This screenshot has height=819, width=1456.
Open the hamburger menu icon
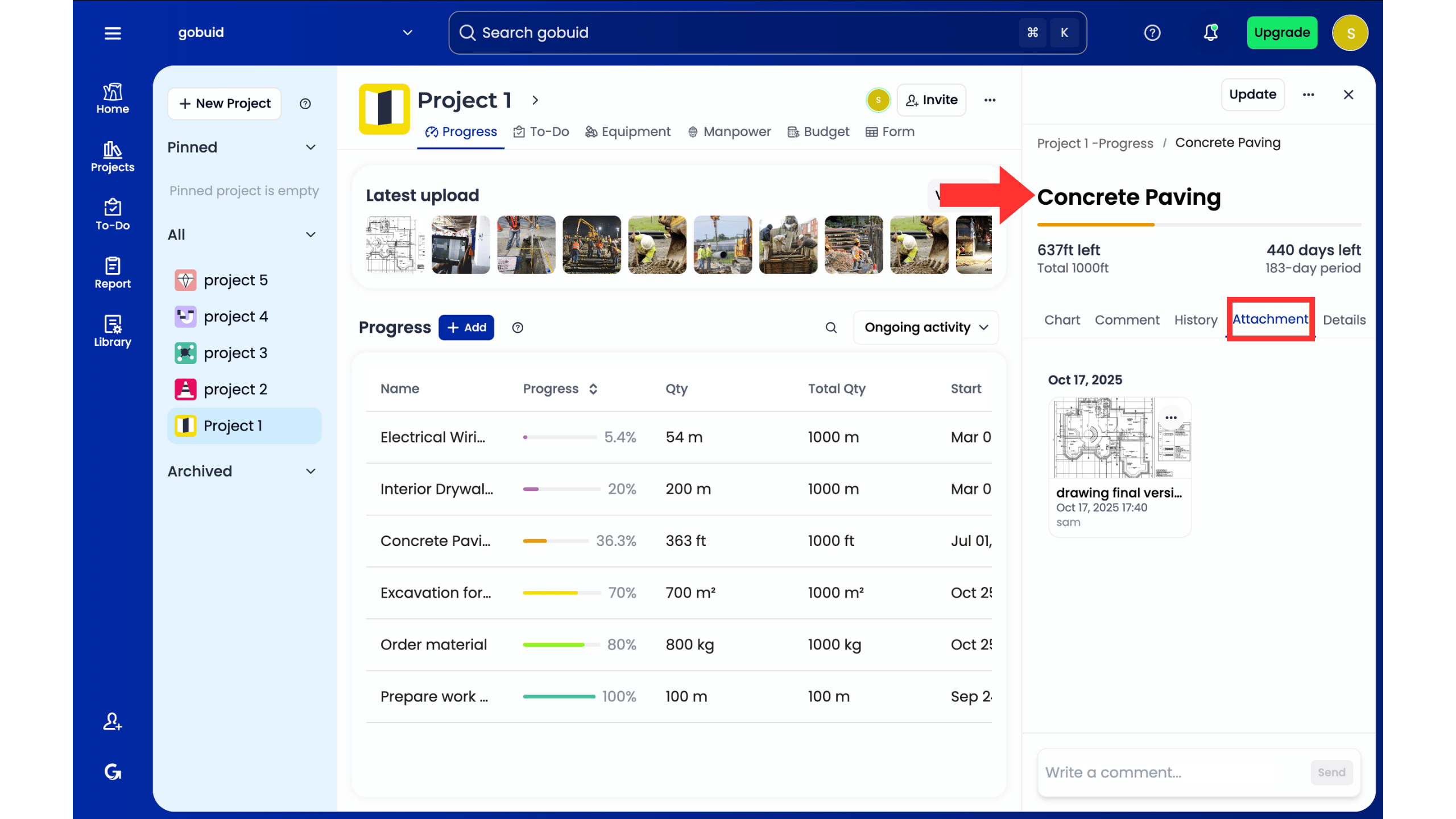coord(113,33)
